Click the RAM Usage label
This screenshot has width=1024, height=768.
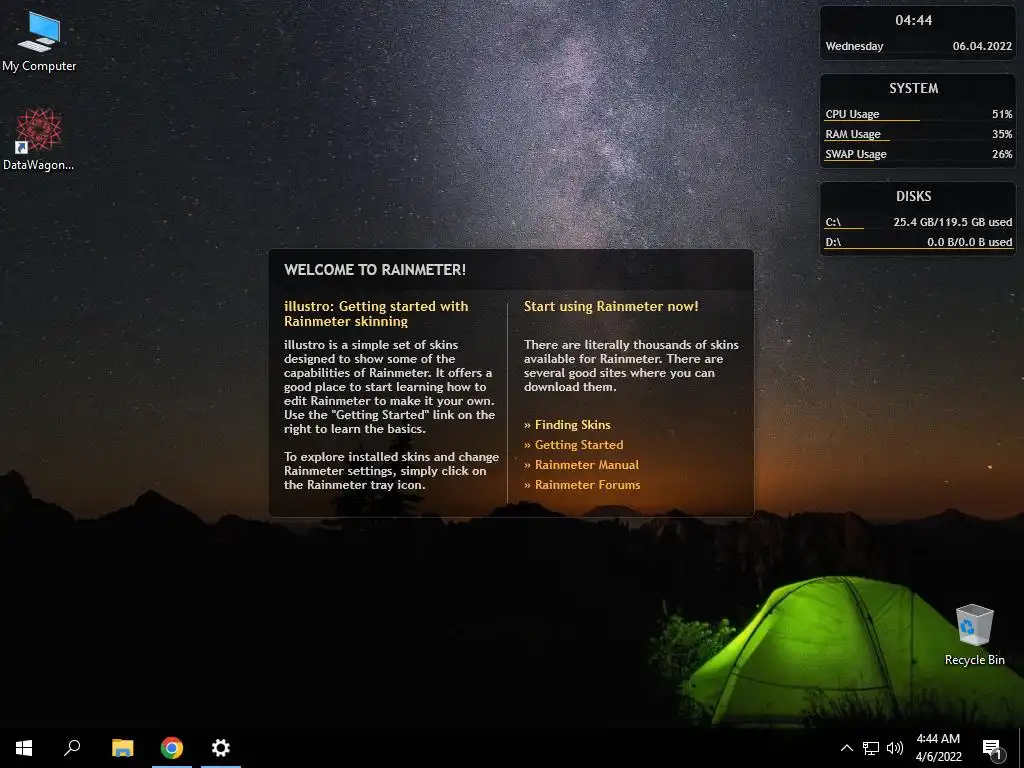853,134
